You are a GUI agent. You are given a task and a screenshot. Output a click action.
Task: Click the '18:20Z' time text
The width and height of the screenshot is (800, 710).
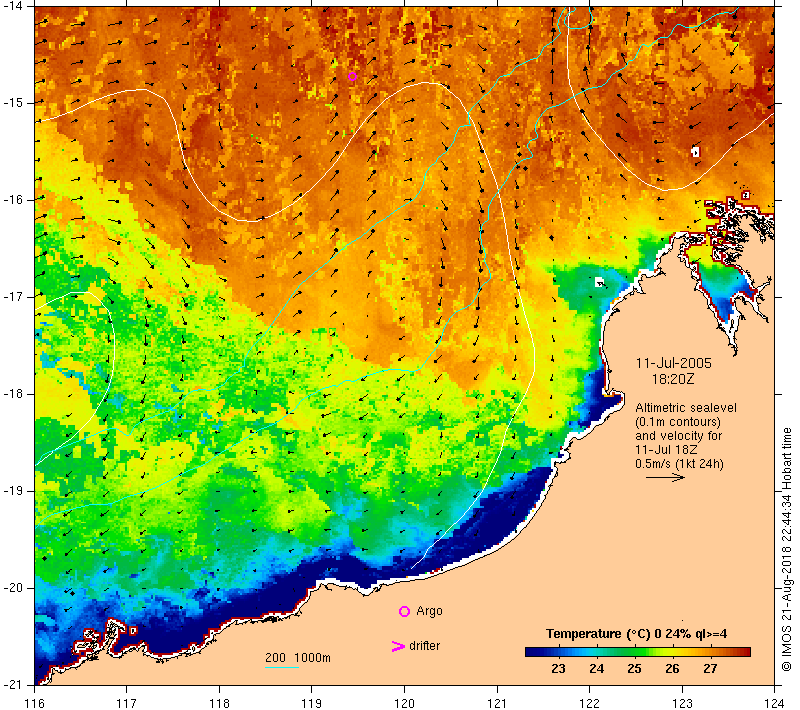tap(673, 379)
